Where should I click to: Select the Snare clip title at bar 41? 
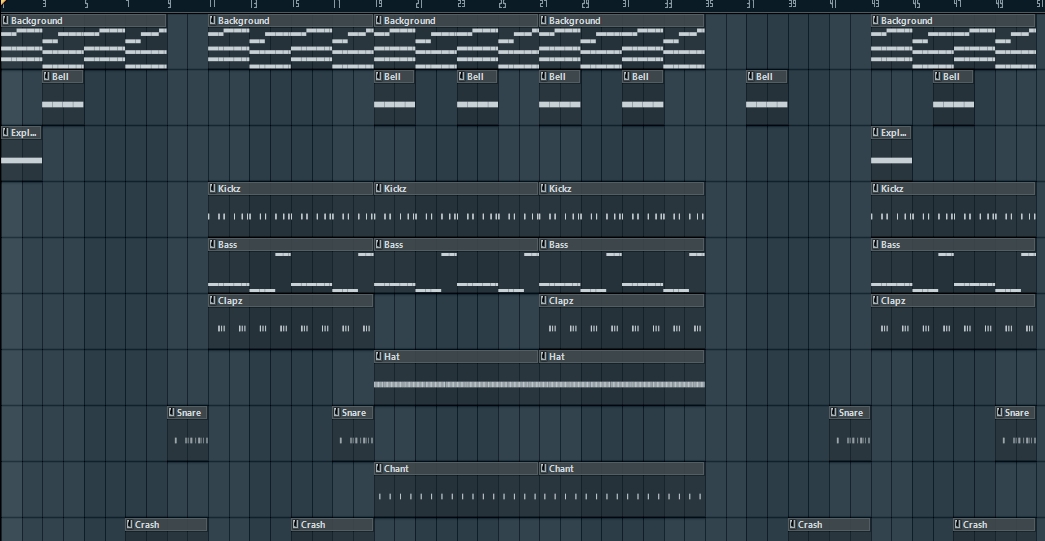852,413
